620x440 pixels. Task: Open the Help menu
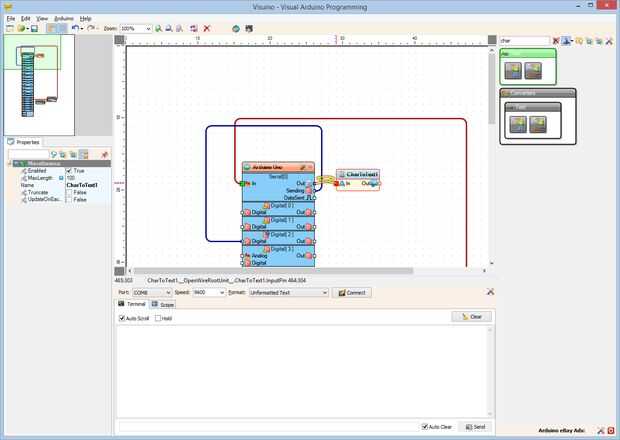86,19
